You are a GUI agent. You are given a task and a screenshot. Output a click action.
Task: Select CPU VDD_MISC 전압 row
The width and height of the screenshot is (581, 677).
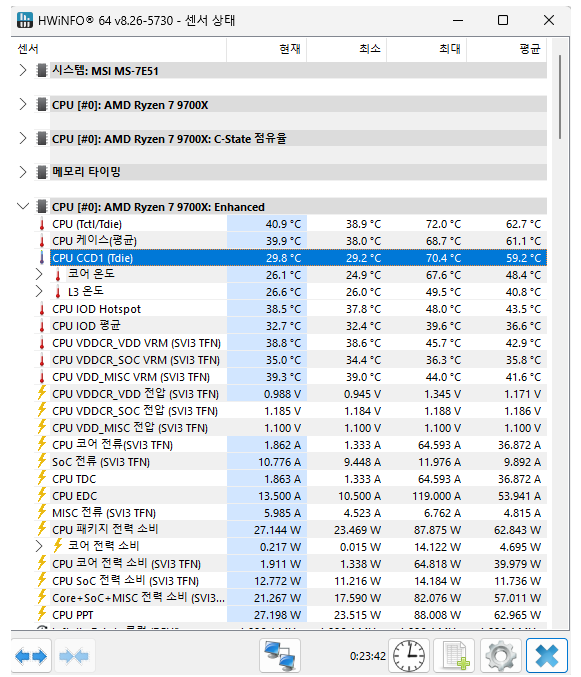coord(290,428)
